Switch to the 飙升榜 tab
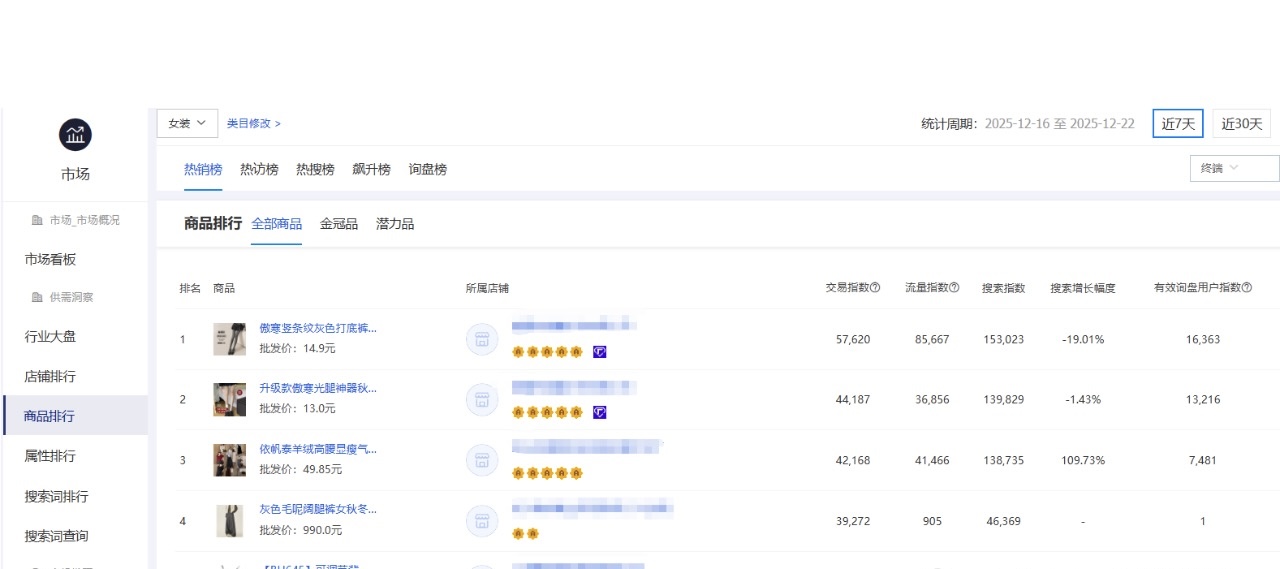This screenshot has height=569, width=1280. click(x=371, y=170)
